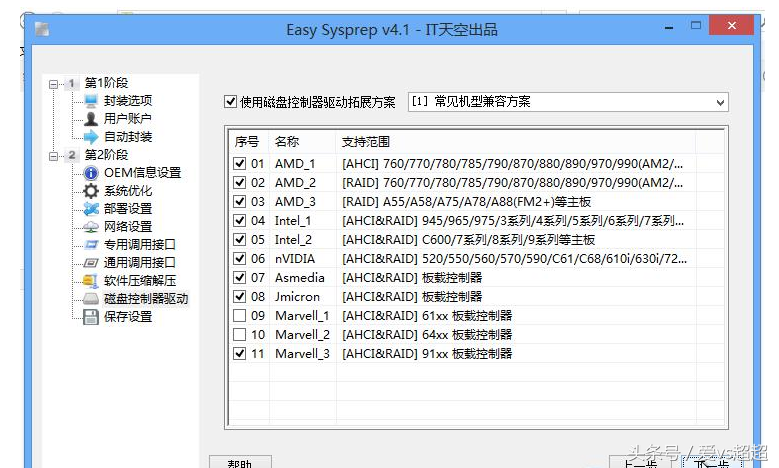Open 专用调用接口 page
Viewport: 779px width, 468px height.
pos(140,244)
